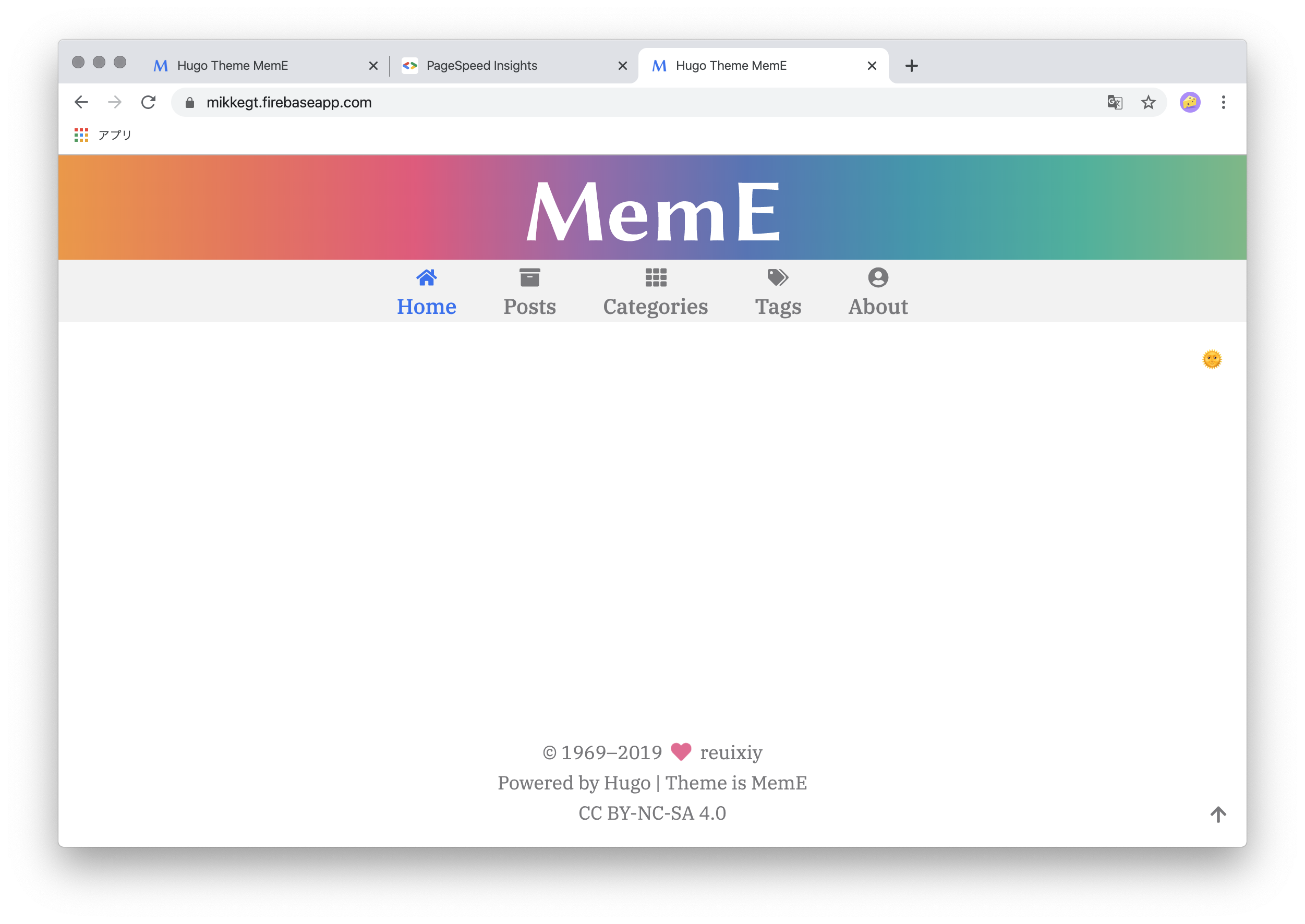Viewport: 1305px width, 924px height.
Task: Reload the page with the refresh icon
Action: (x=148, y=102)
